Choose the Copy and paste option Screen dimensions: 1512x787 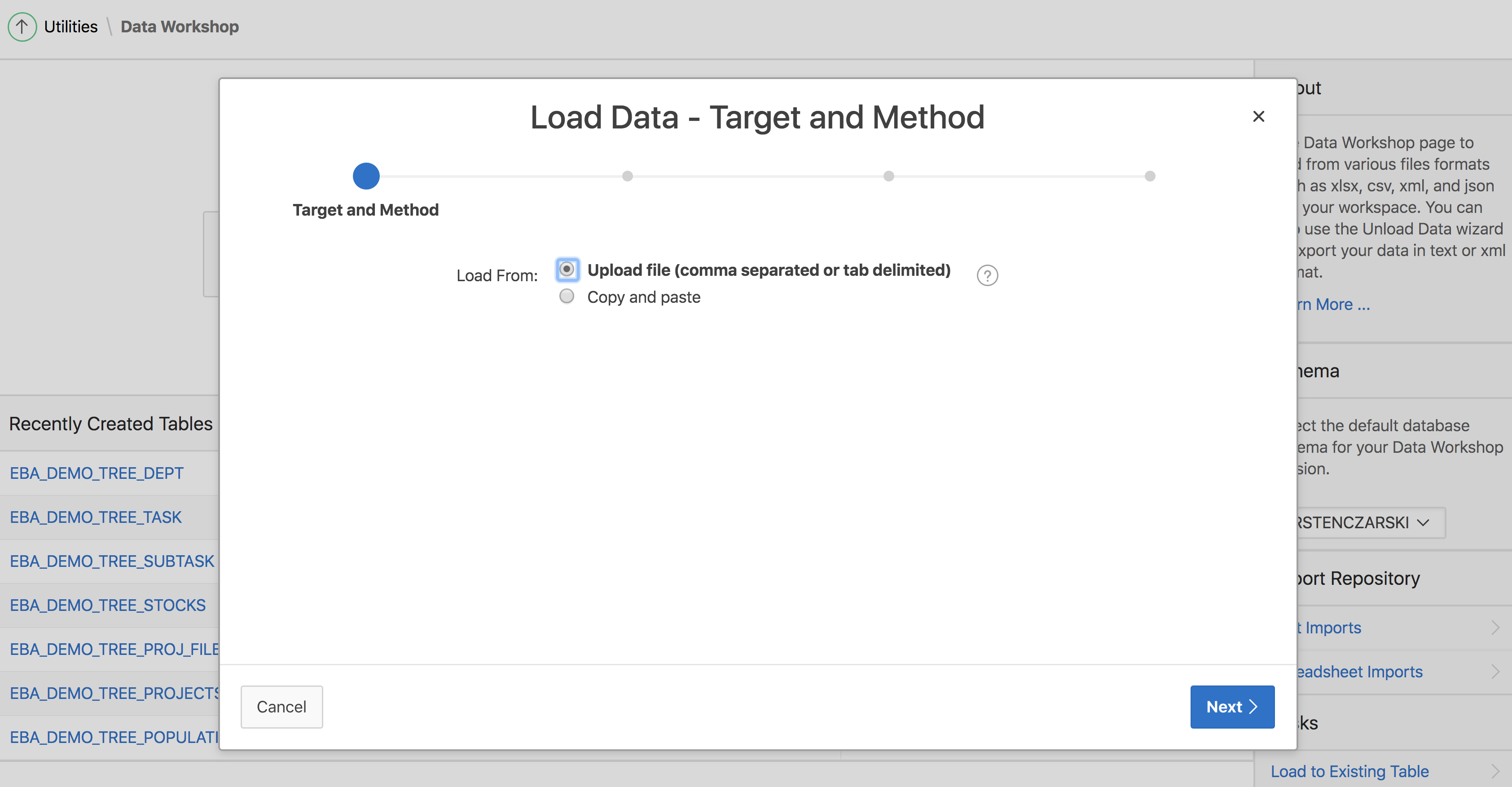point(567,296)
